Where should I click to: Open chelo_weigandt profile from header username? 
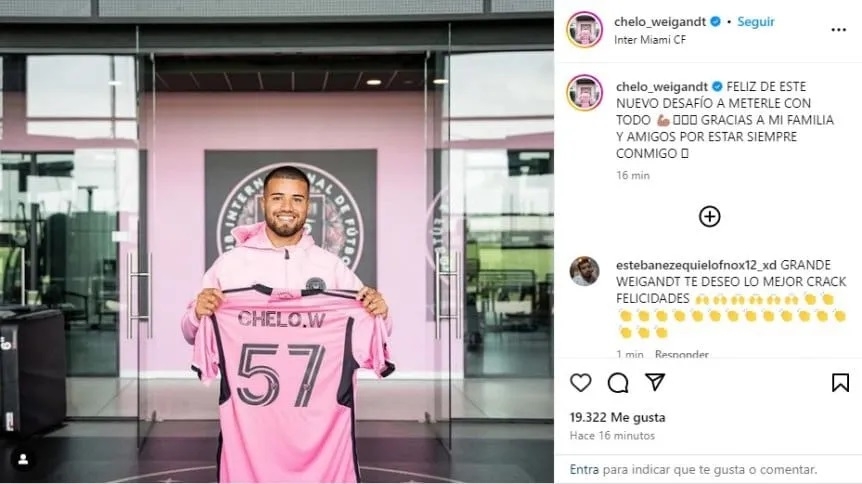pos(660,21)
